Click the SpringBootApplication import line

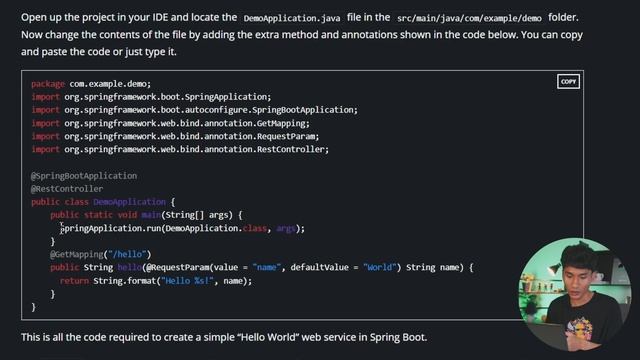point(194,110)
